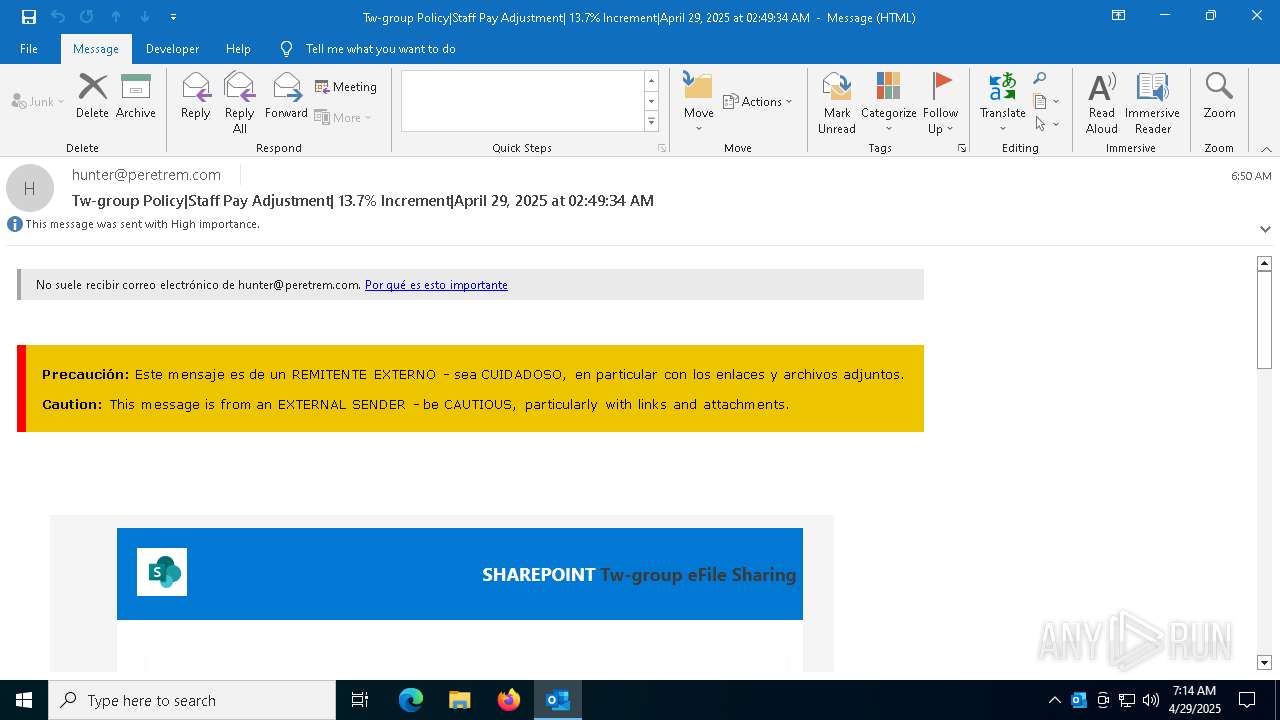Switch to the Developer tab
The image size is (1280, 720).
pos(172,48)
